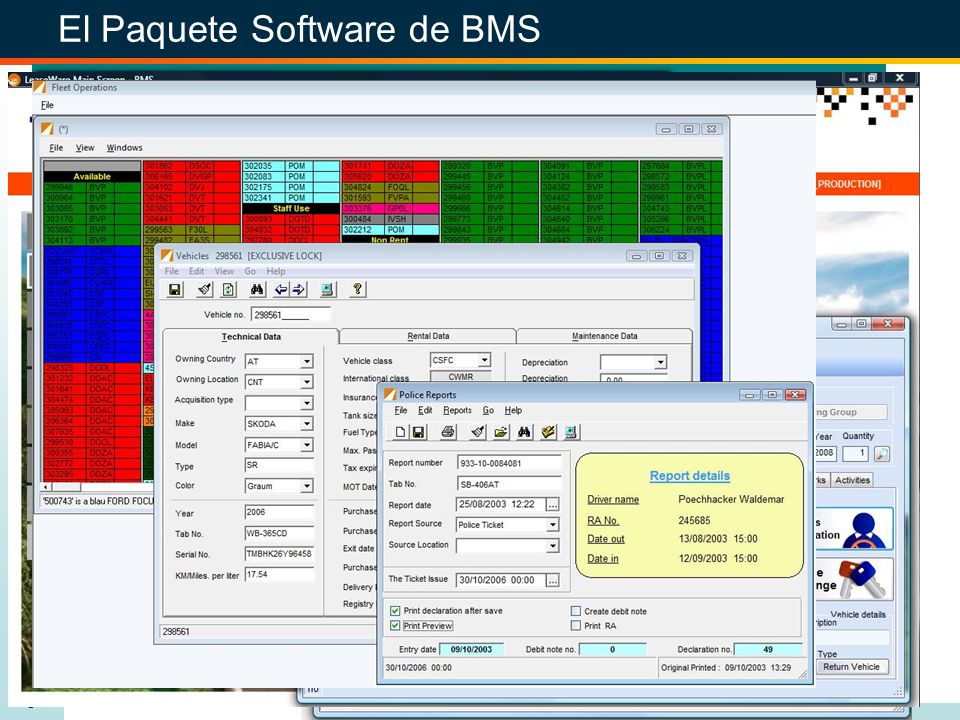Open the Windows menu in fleet grid window
This screenshot has width=960, height=720.
tap(124, 148)
